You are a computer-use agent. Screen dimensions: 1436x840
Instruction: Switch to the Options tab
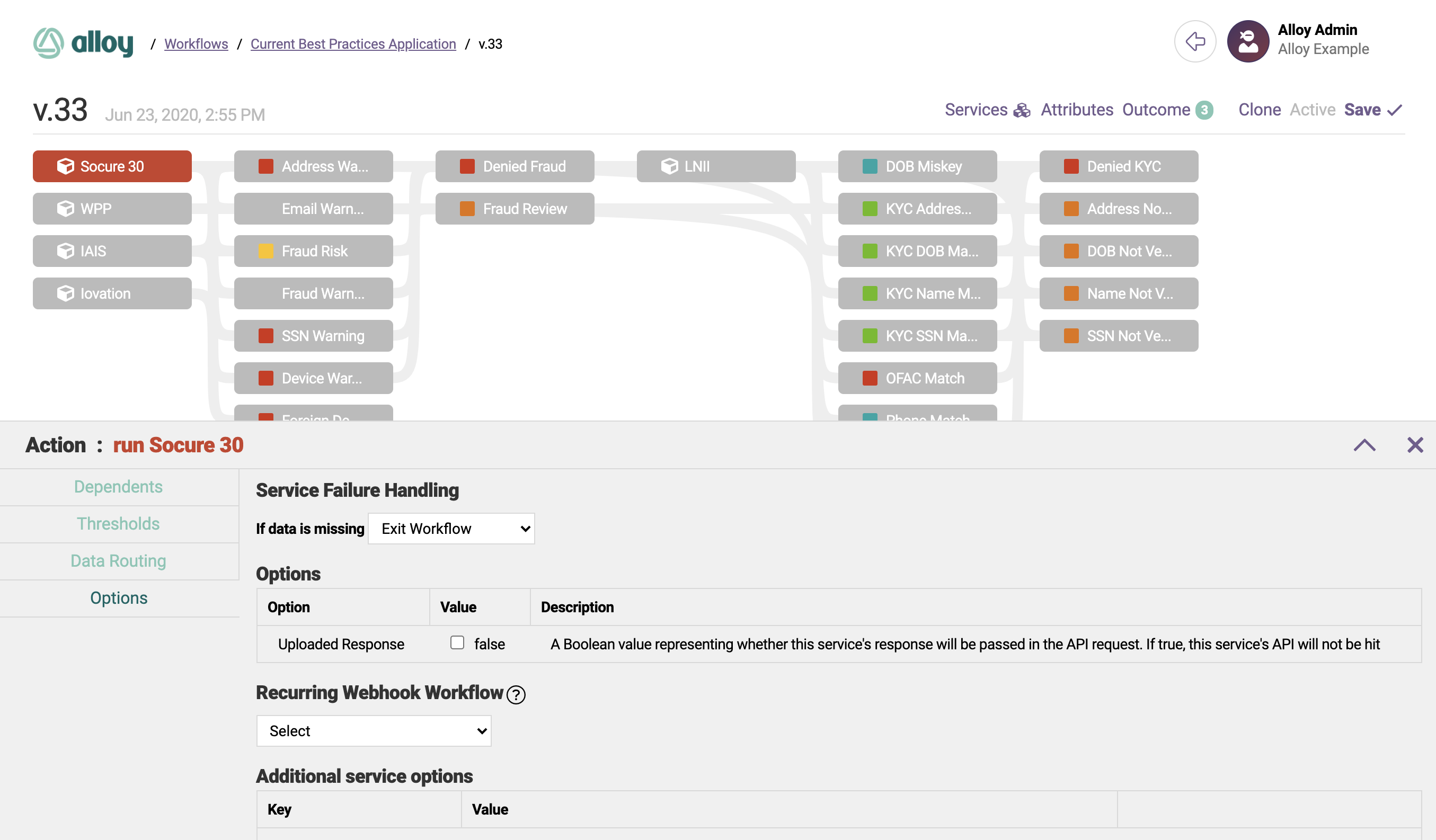(119, 598)
